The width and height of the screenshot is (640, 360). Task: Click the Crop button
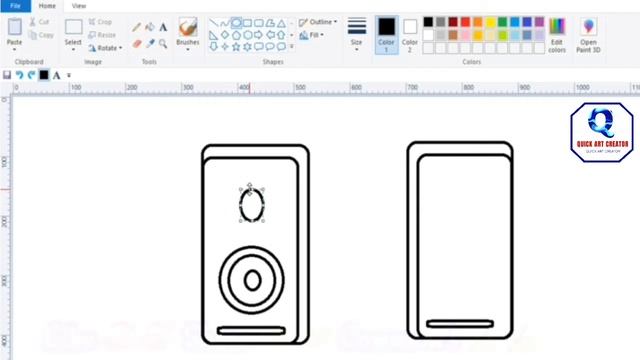(100, 22)
